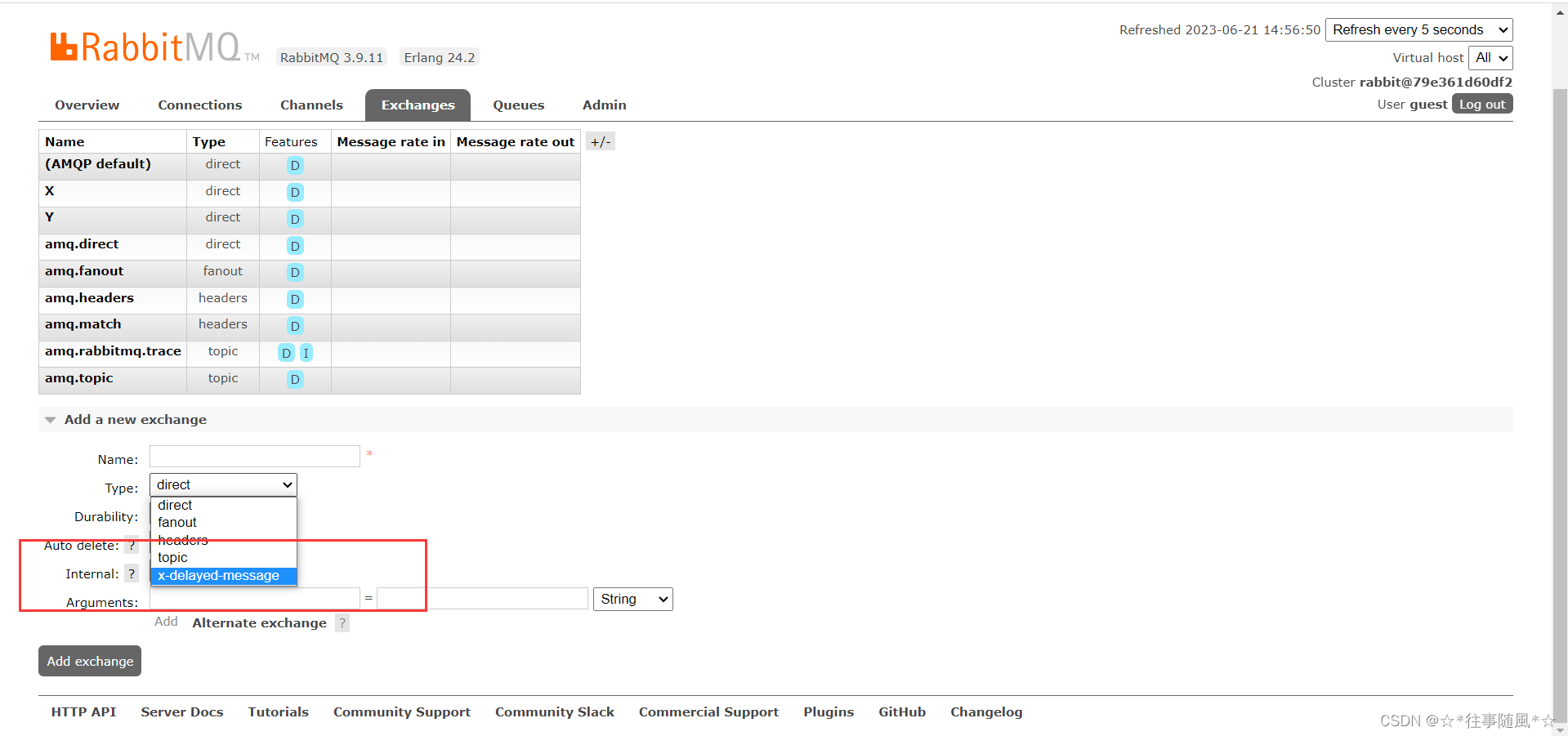This screenshot has height=736, width=1568.
Task: Open the Virtual host All dropdown
Action: pyautogui.click(x=1491, y=57)
